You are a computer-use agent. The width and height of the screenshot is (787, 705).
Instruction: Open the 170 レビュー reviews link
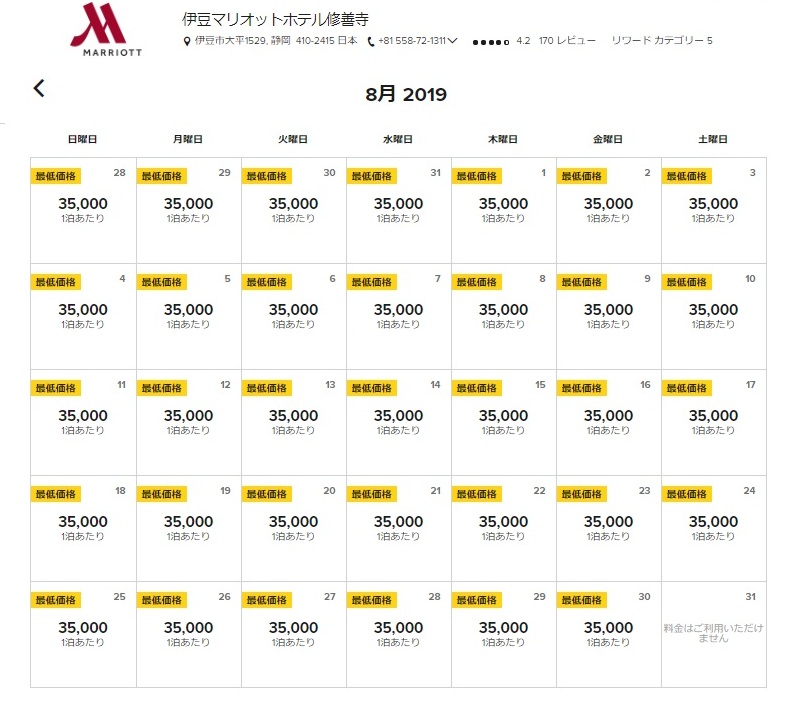[x=567, y=41]
